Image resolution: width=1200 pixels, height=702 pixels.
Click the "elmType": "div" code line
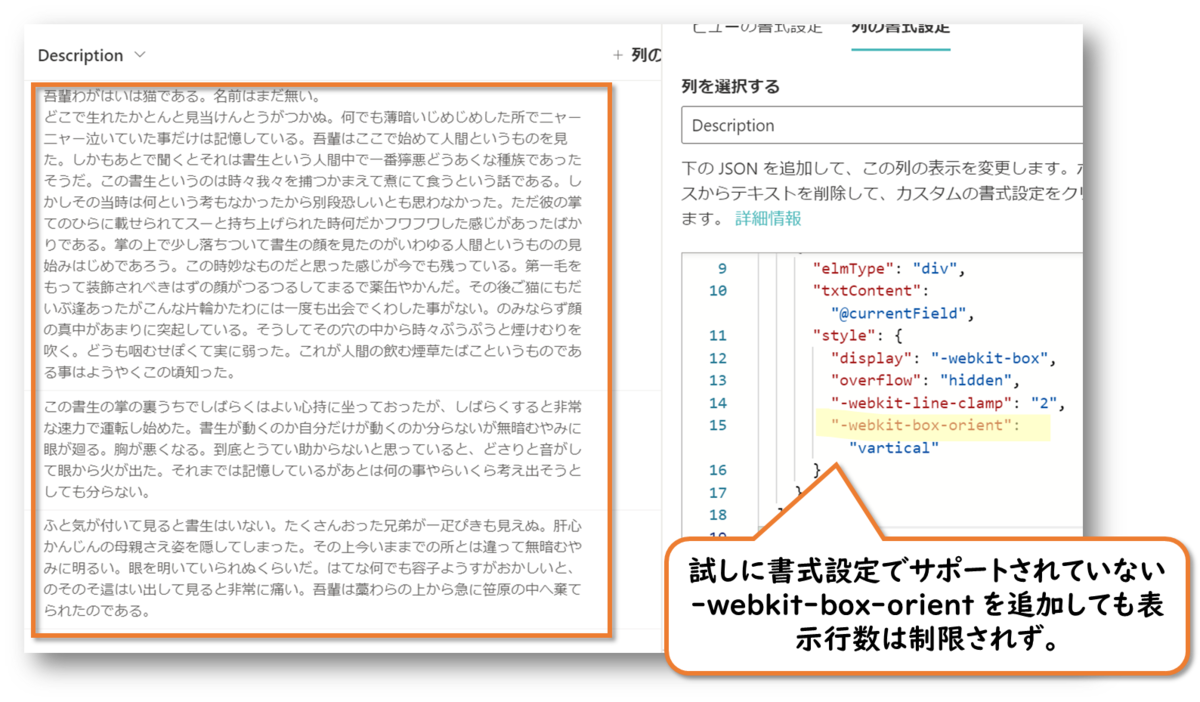pos(887,269)
